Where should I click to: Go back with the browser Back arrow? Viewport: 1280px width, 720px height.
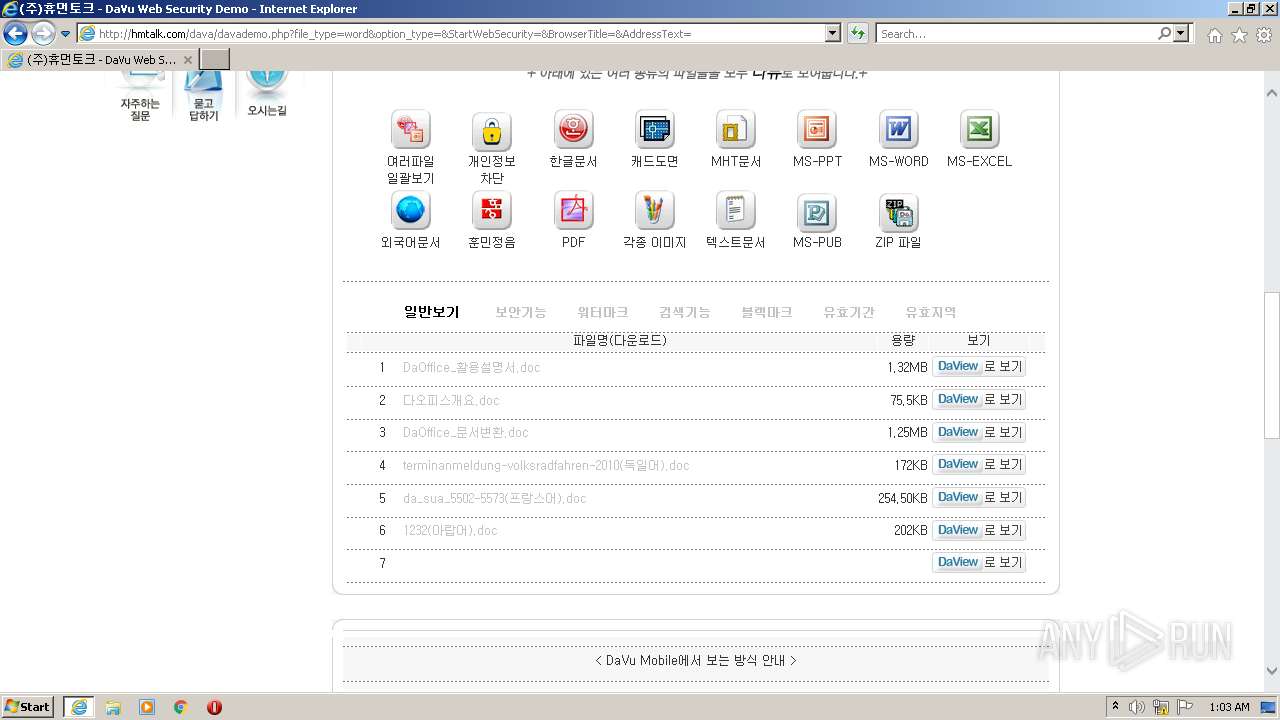[x=15, y=34]
